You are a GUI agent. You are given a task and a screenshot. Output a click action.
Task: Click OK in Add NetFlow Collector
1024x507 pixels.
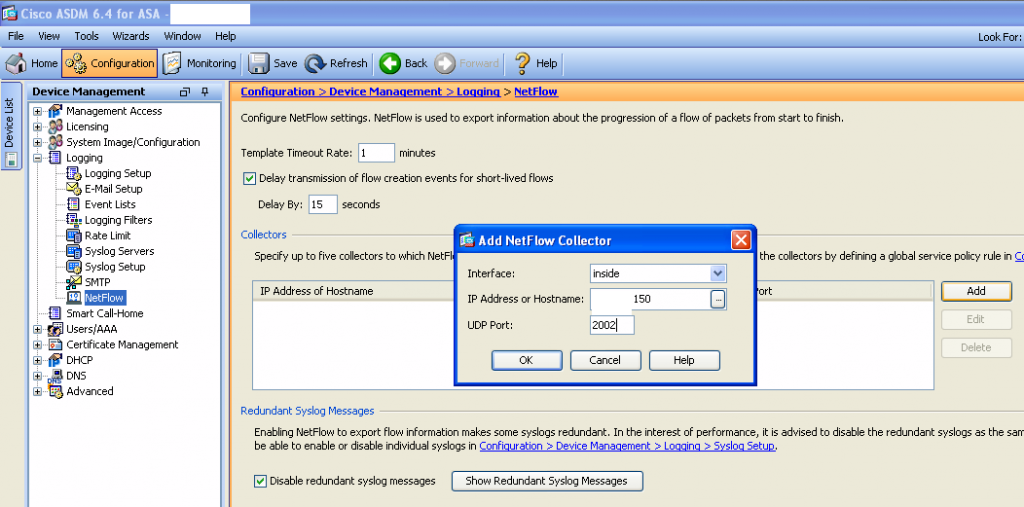pos(526,360)
